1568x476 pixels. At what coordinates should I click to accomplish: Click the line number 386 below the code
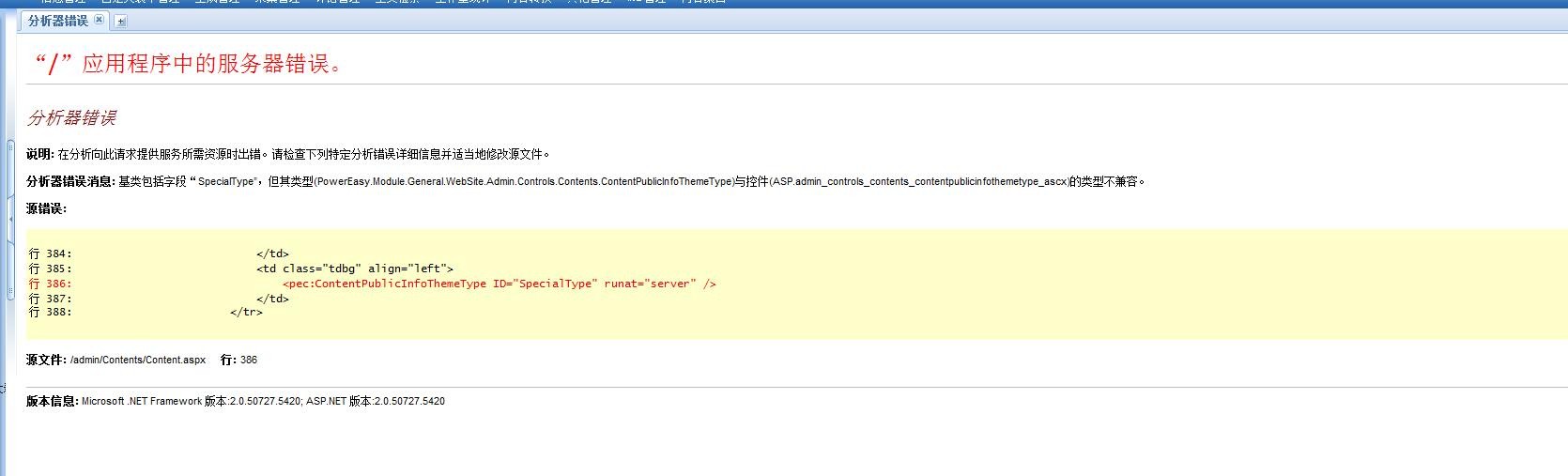coord(249,361)
